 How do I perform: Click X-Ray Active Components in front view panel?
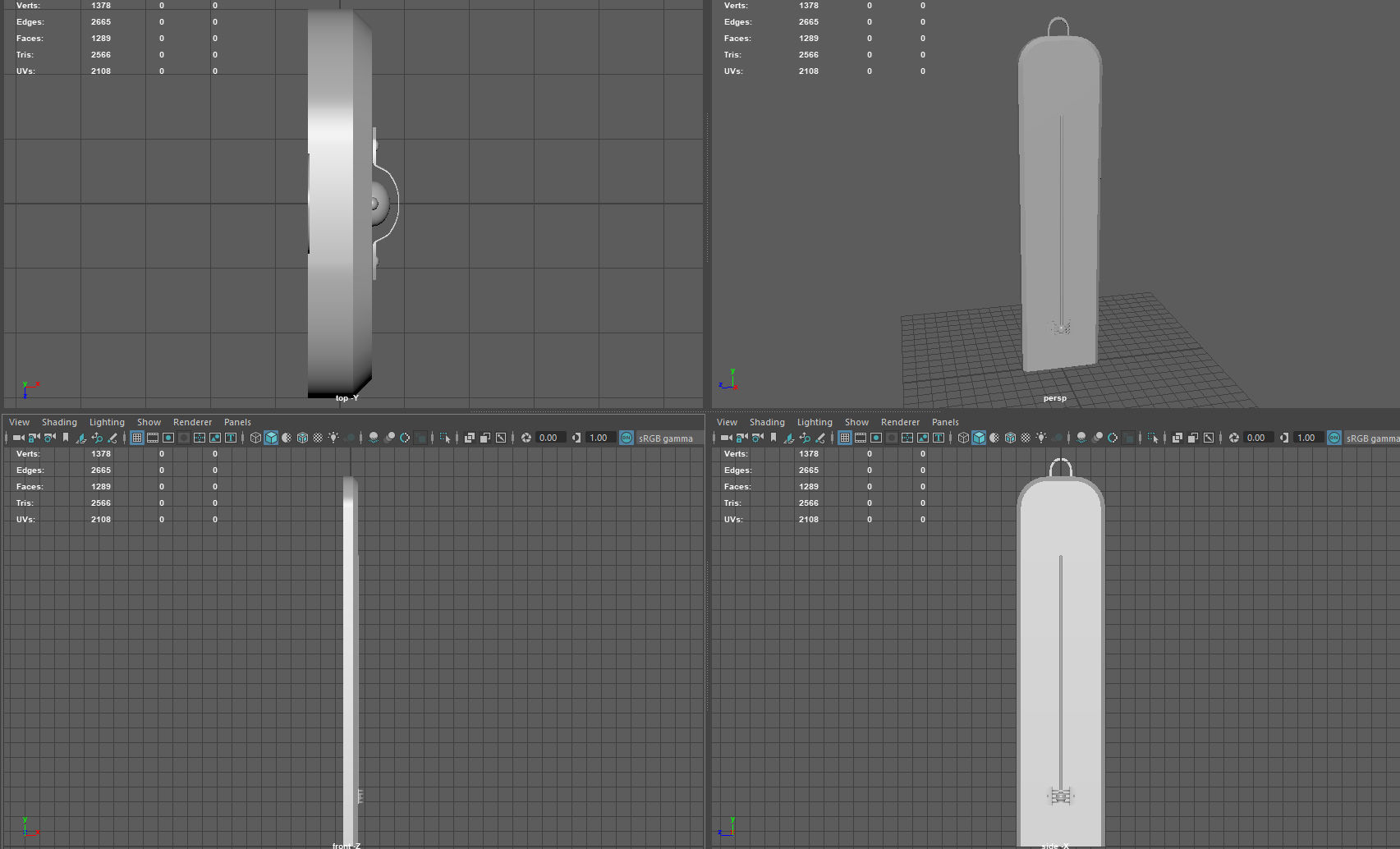click(x=485, y=438)
